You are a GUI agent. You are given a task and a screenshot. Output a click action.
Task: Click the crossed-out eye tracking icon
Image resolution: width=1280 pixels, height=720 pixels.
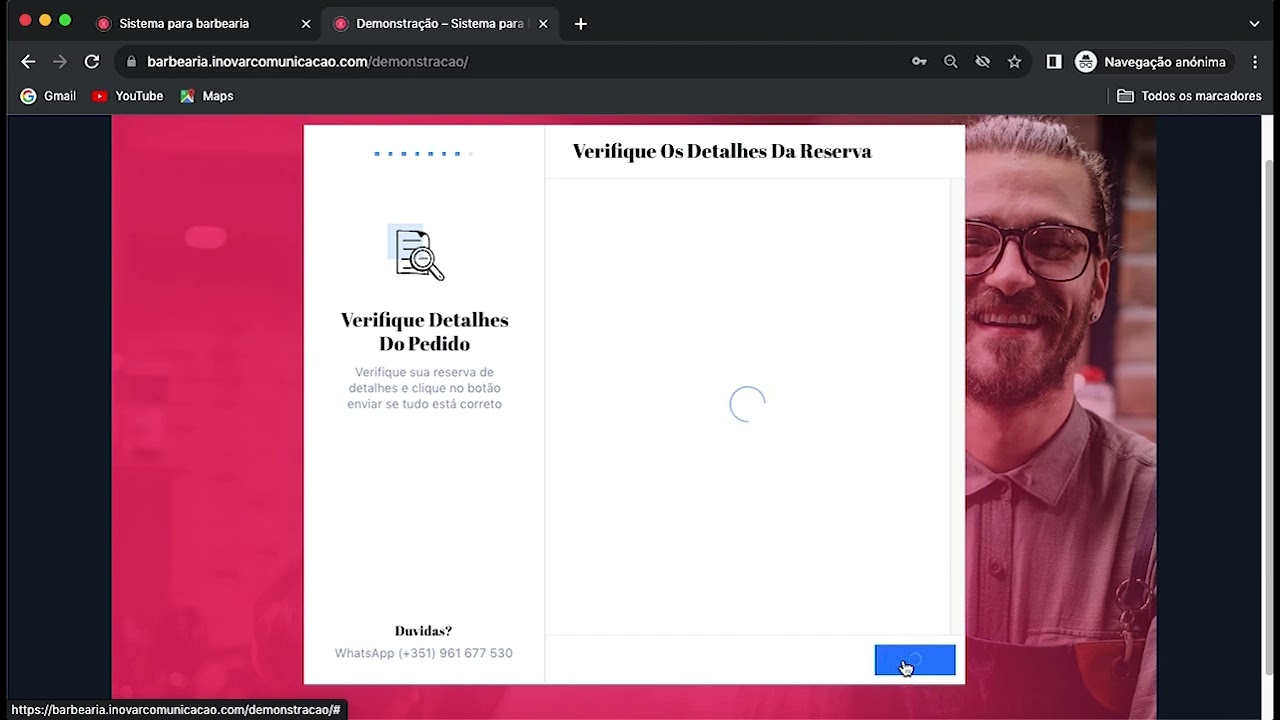(983, 62)
